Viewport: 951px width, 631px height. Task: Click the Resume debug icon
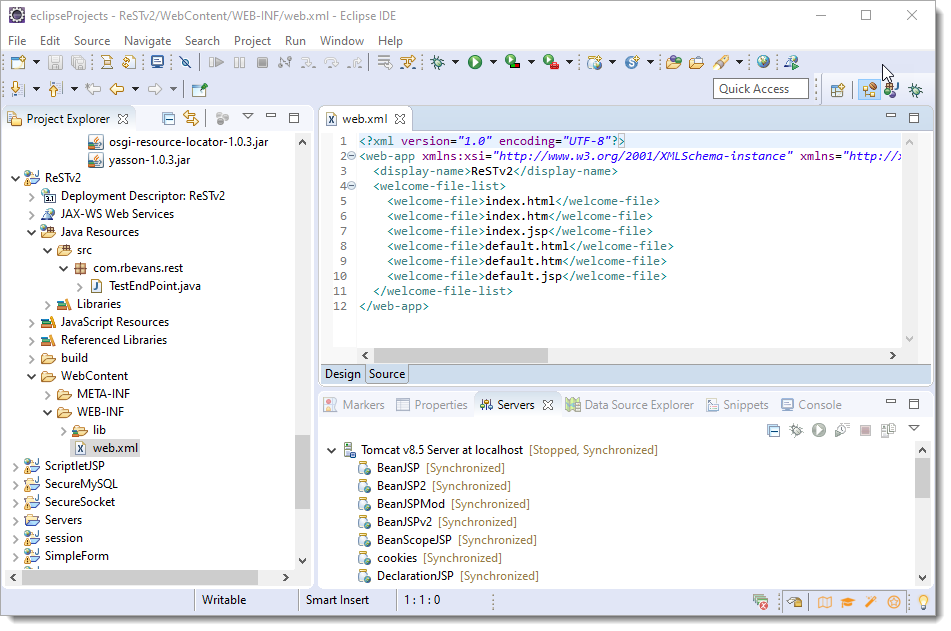pos(216,62)
